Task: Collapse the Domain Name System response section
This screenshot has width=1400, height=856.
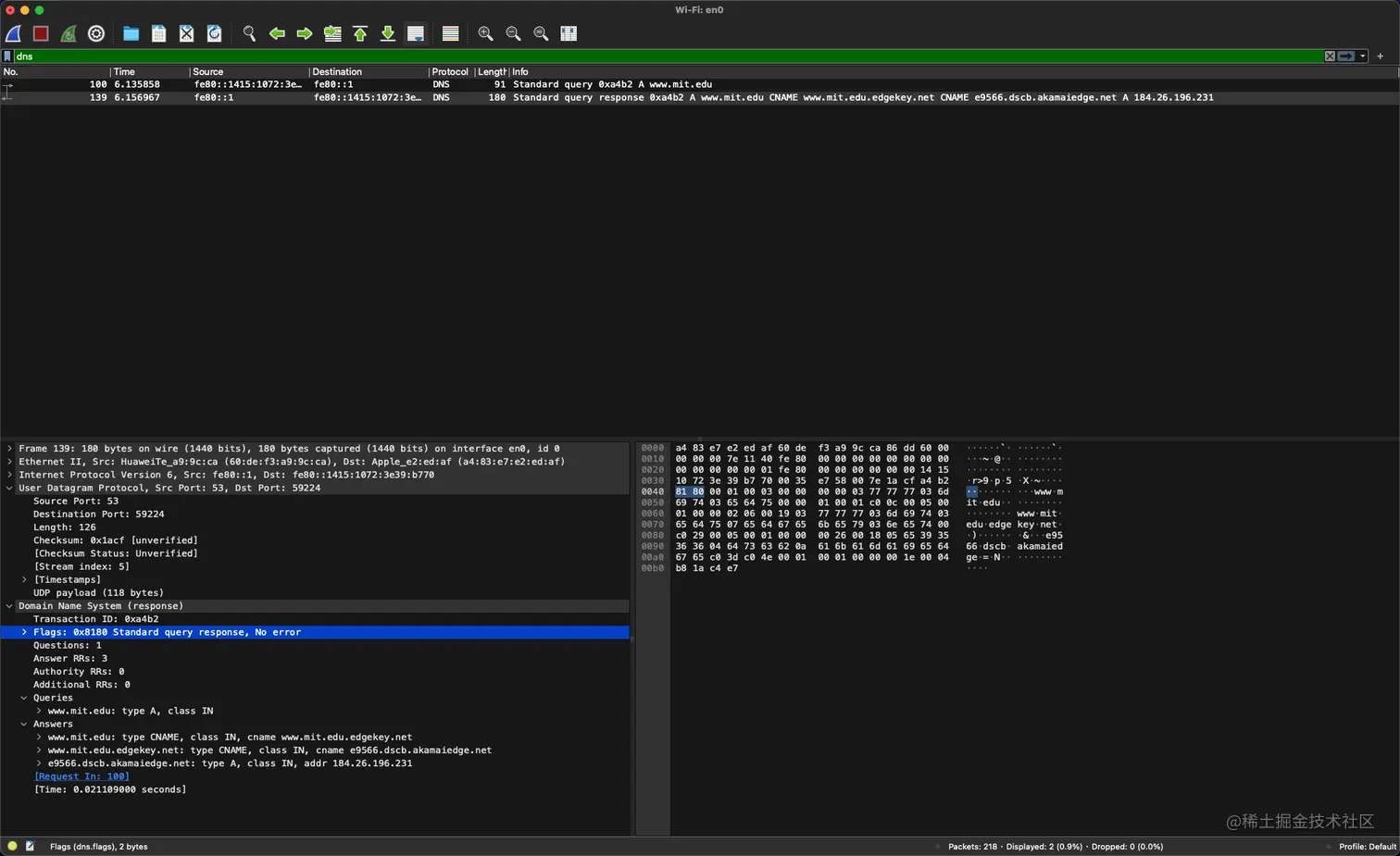Action: (9, 606)
